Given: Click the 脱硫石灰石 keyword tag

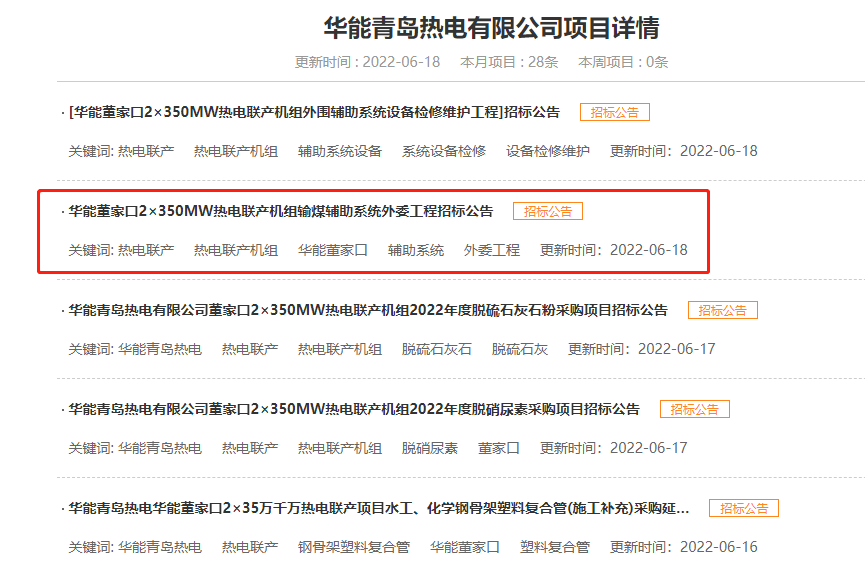Looking at the screenshot, I should 437,349.
